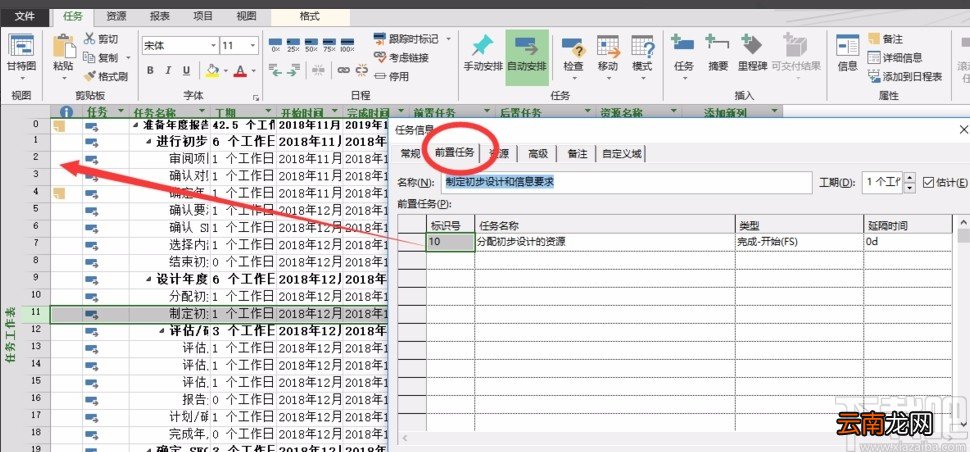Open the 常规 tab in the Task Information dialog

point(410,153)
